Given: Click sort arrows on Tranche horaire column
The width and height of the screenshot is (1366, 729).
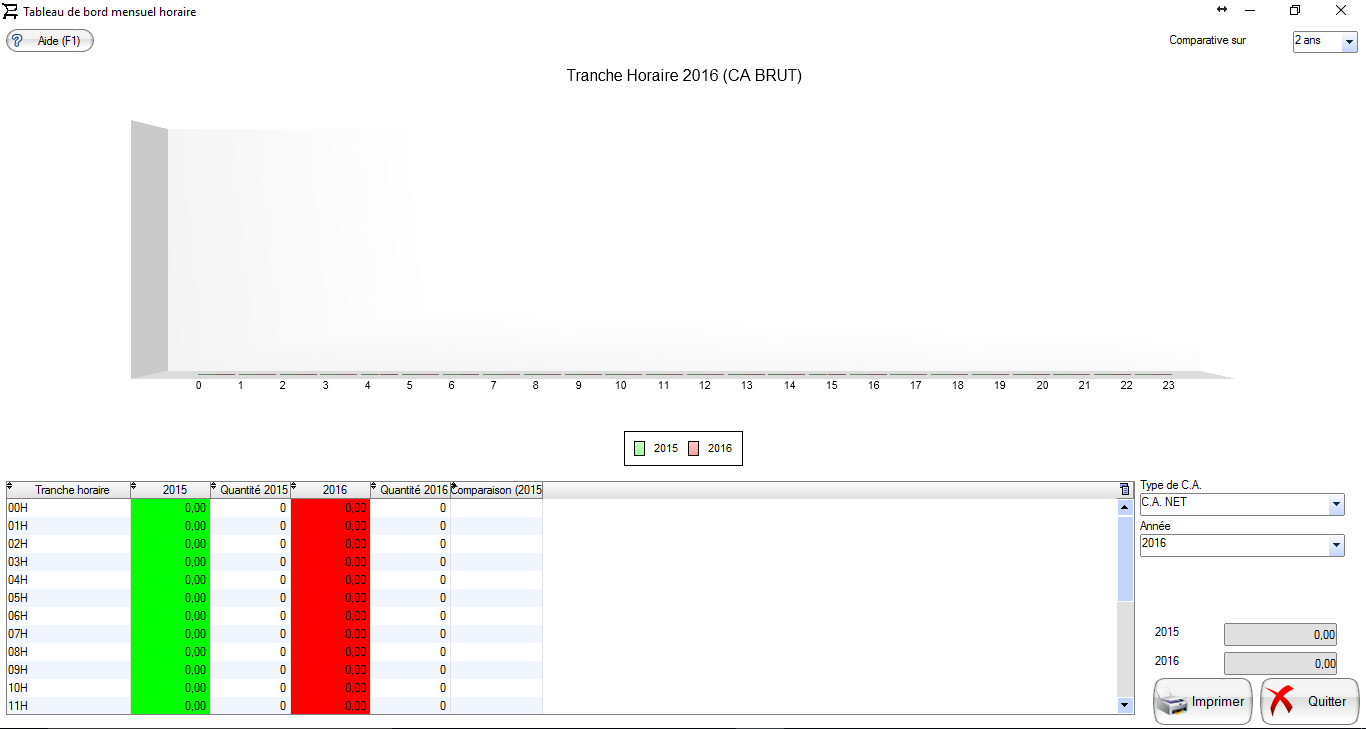Looking at the screenshot, I should 11,487.
